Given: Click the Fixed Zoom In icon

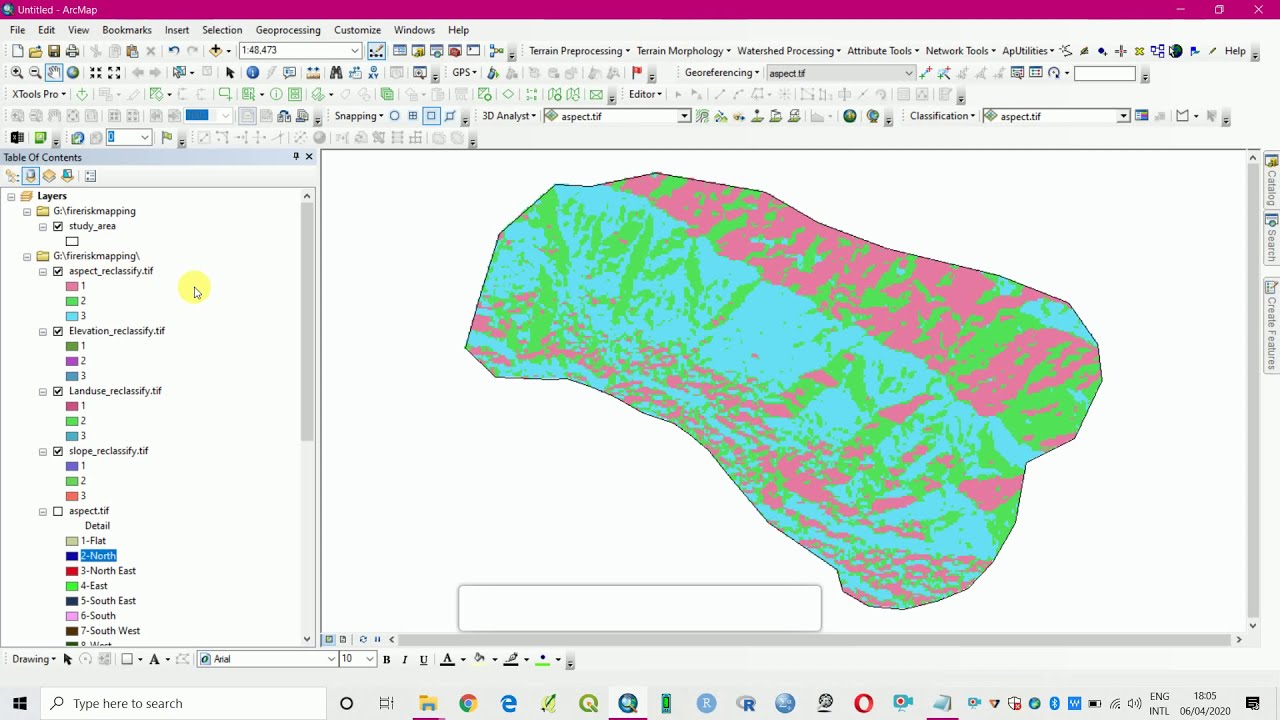Looking at the screenshot, I should coord(96,73).
